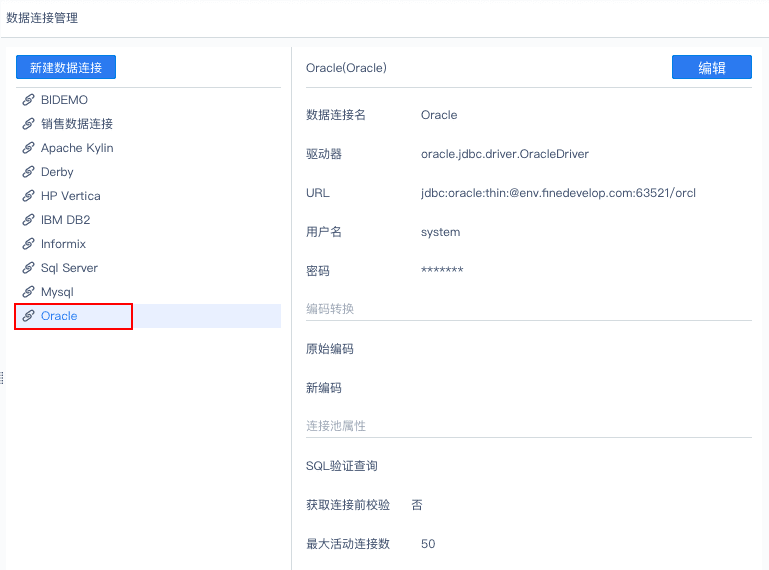Select the Apache Kylin connection name
This screenshot has height=570, width=769.
coord(77,148)
